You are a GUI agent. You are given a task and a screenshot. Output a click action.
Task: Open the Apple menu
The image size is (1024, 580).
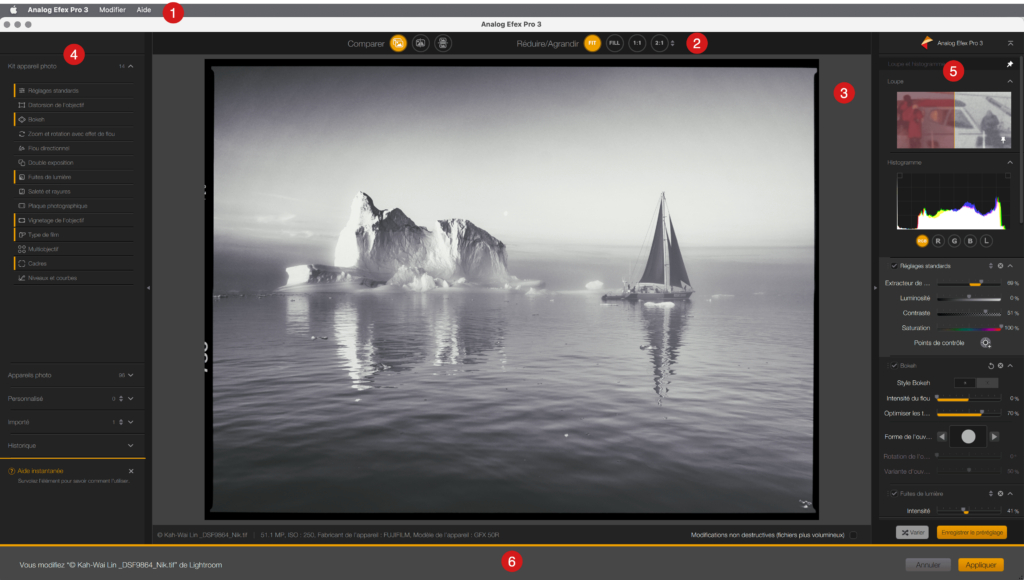(13, 10)
